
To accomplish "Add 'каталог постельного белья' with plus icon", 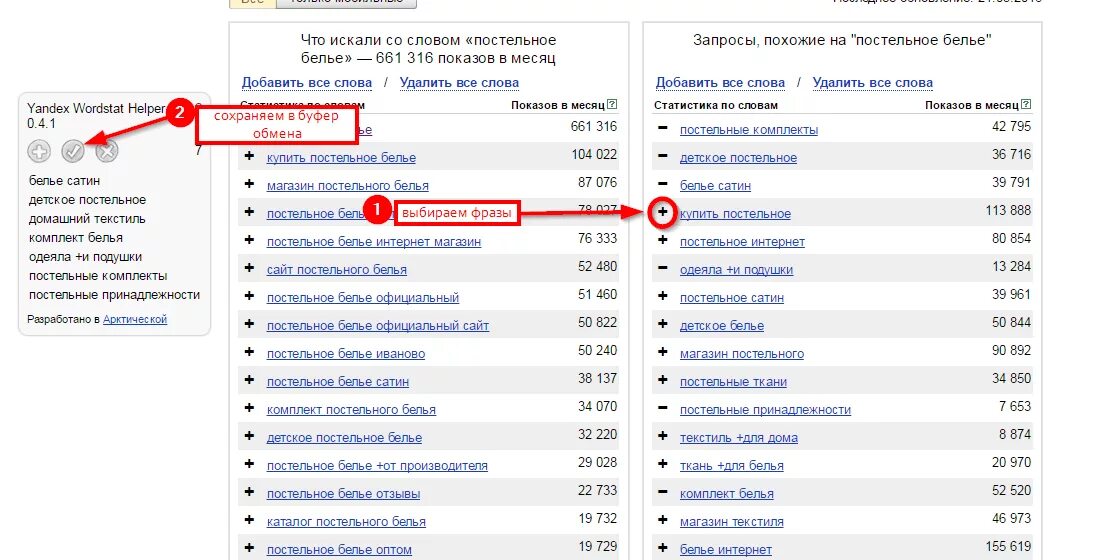I will tap(249, 520).
